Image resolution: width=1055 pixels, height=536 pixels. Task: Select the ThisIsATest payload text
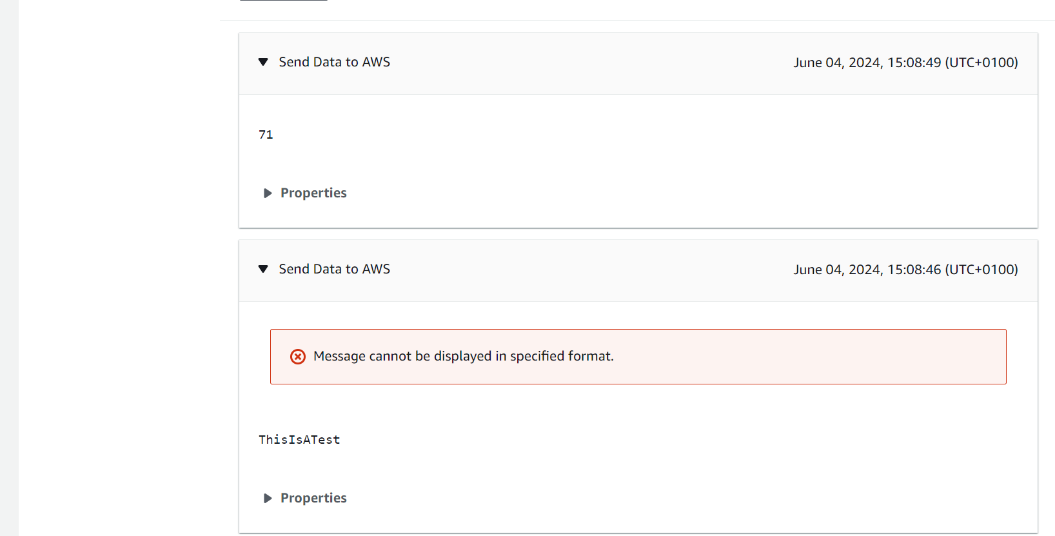coord(299,439)
